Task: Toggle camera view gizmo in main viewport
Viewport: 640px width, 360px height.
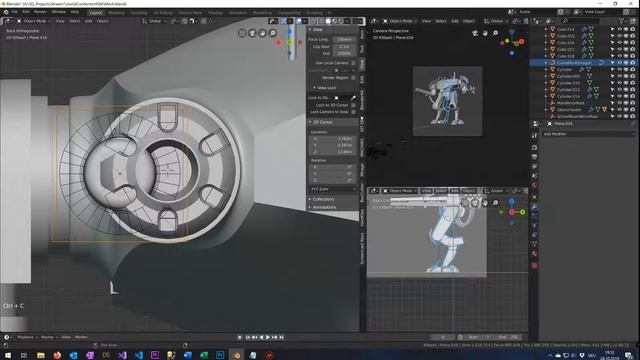Action: [252, 33]
